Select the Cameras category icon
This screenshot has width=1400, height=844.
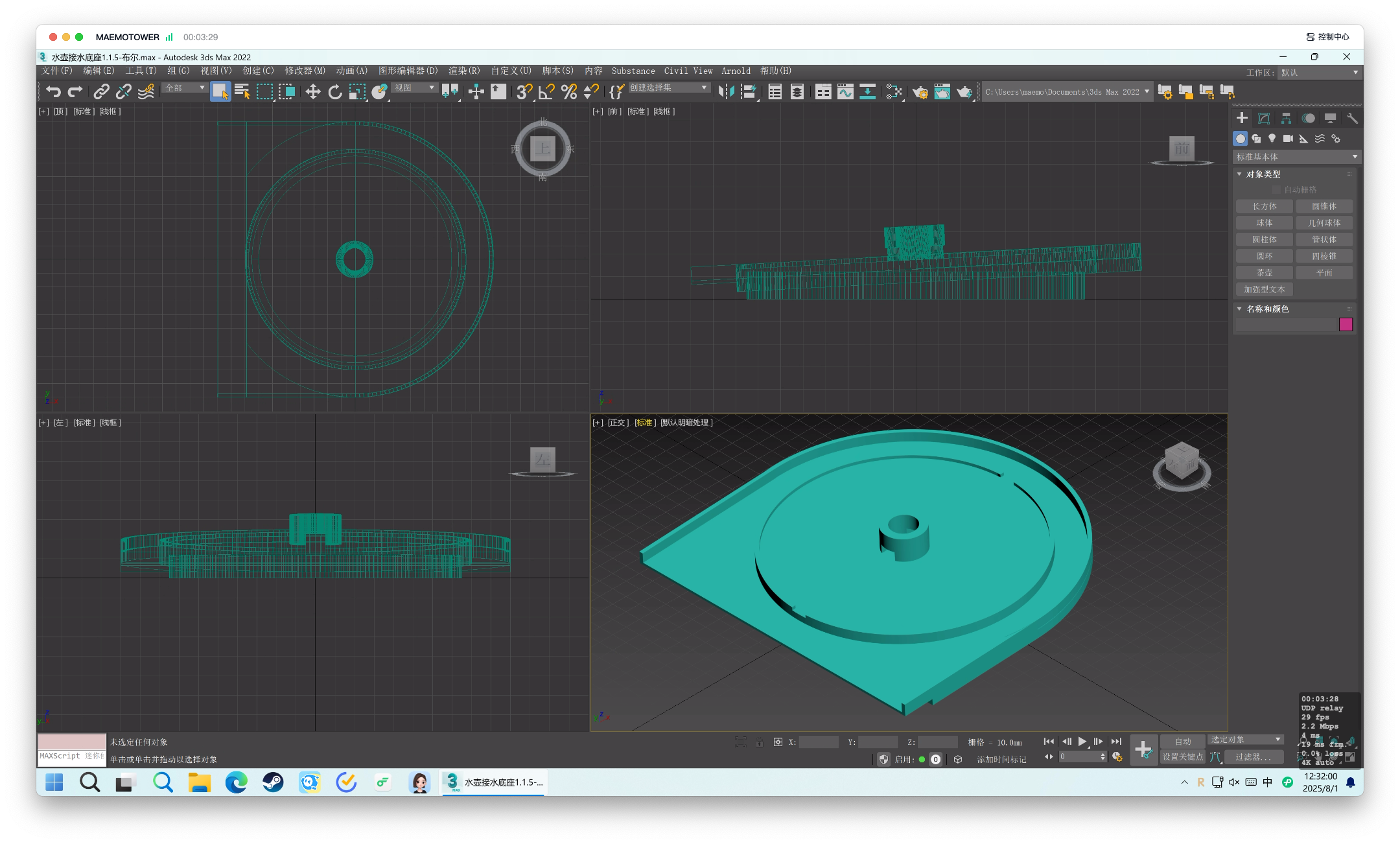tap(1288, 138)
